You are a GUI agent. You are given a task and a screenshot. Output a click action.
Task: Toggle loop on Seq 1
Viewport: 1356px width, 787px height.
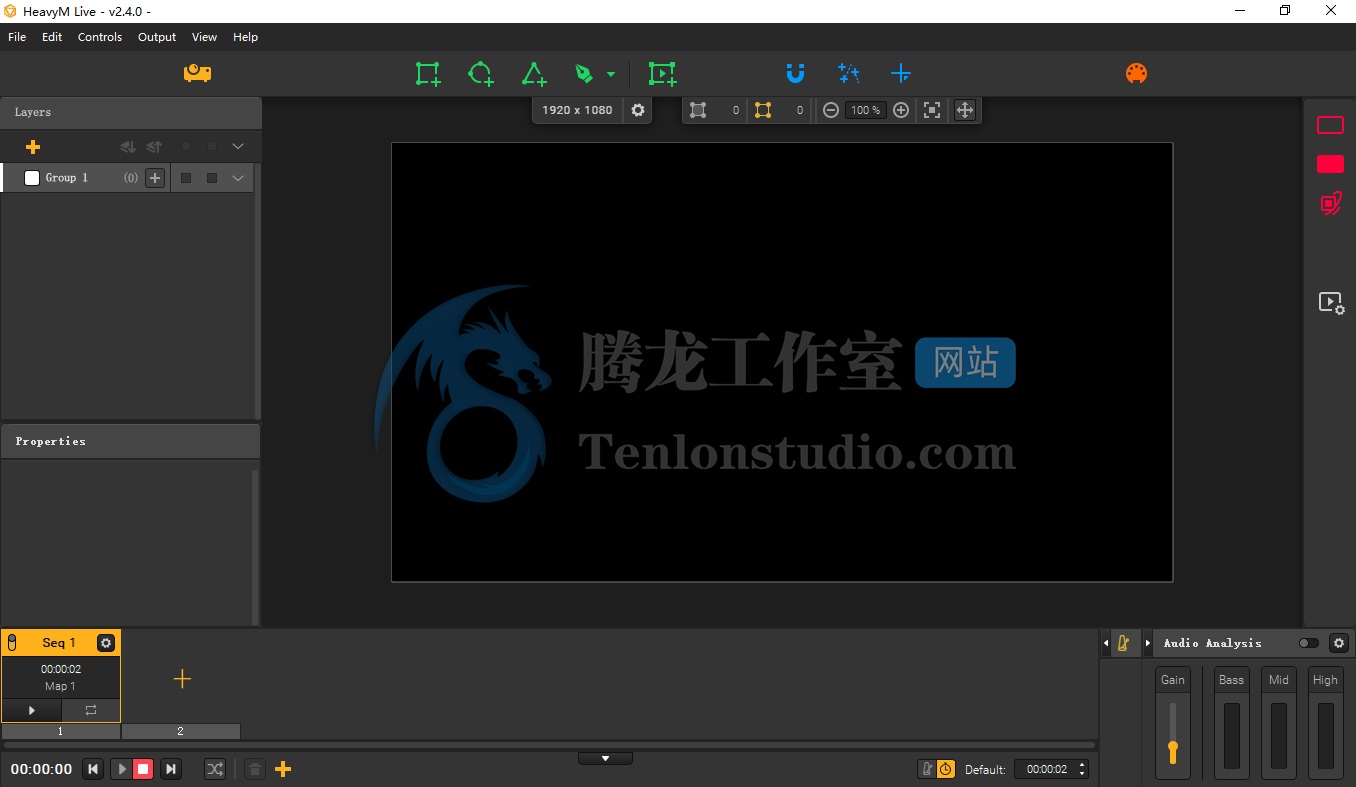pyautogui.click(x=91, y=710)
